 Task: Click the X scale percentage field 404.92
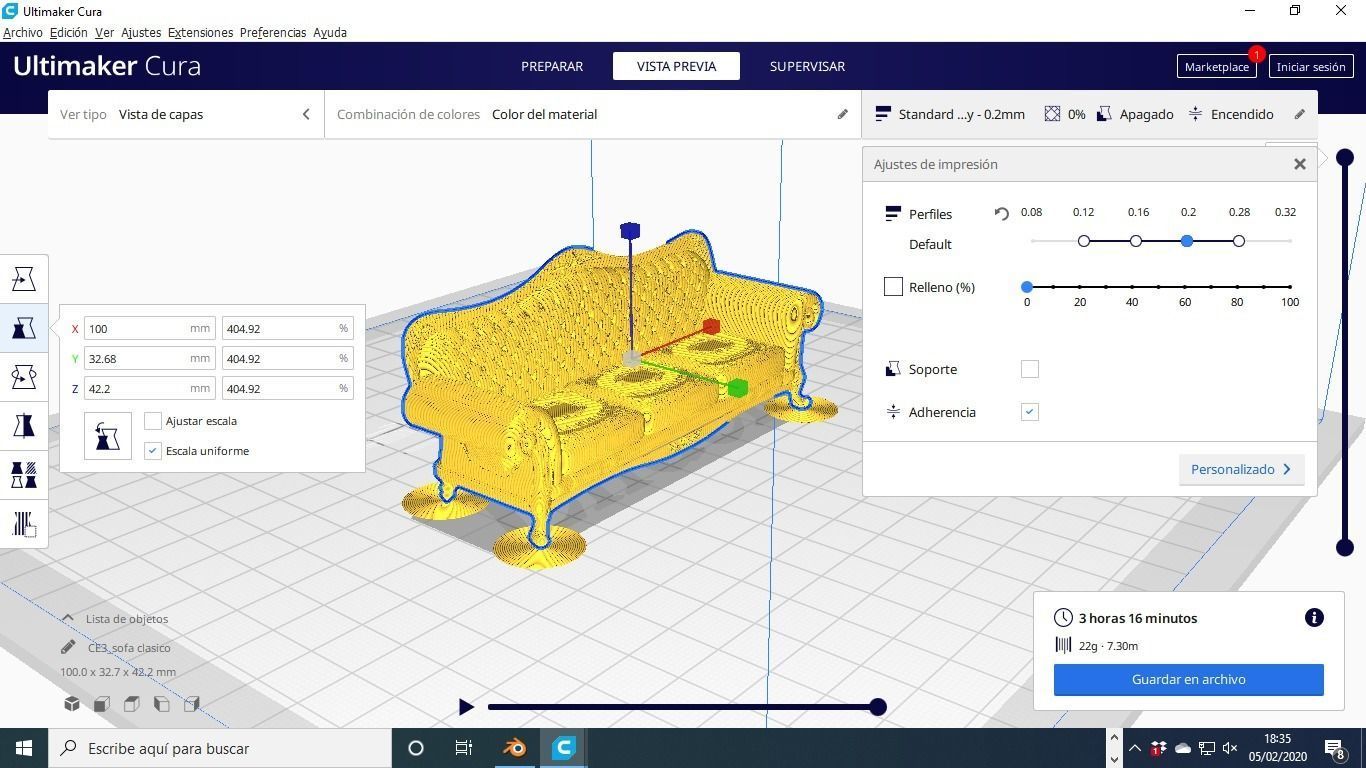pyautogui.click(x=288, y=328)
